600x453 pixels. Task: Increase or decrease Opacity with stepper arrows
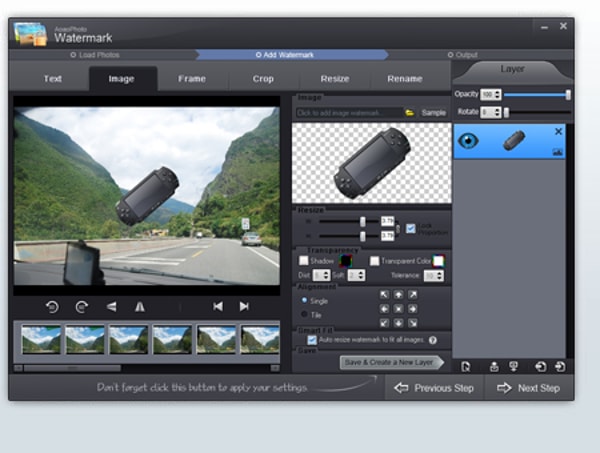pyautogui.click(x=497, y=94)
